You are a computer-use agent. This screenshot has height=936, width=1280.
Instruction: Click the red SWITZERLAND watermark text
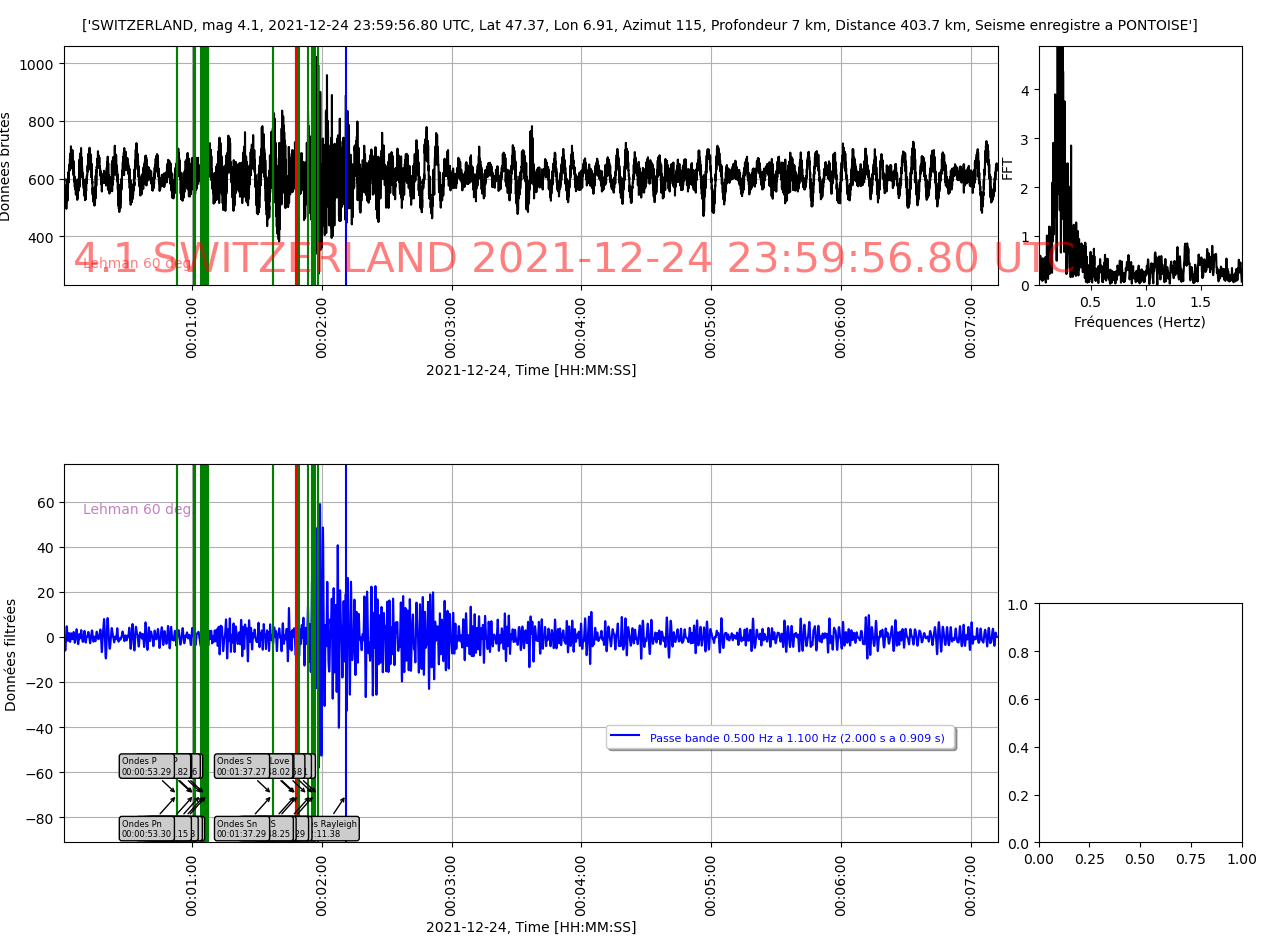[x=575, y=259]
